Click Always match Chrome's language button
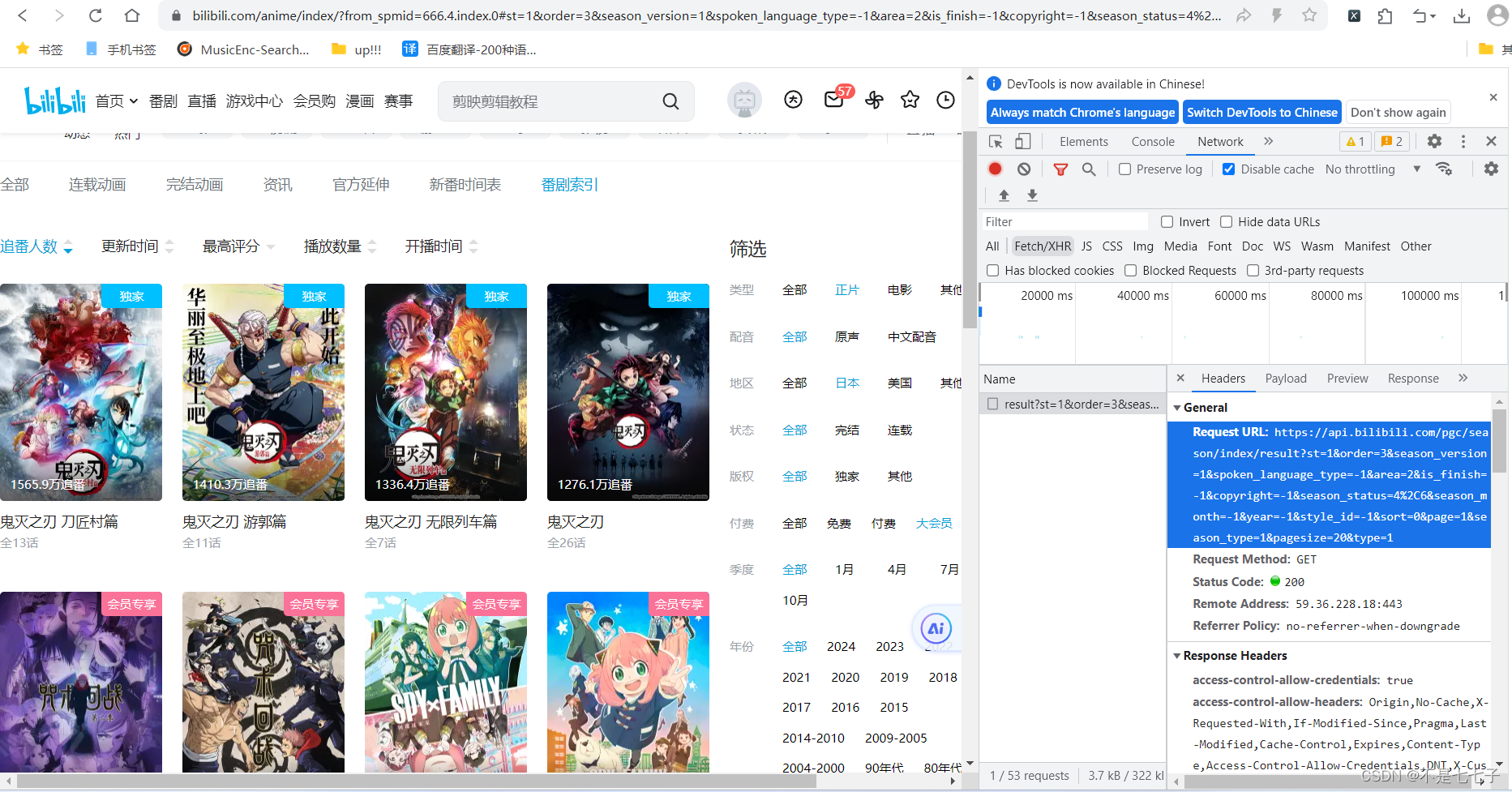1512x792 pixels. [x=1082, y=113]
